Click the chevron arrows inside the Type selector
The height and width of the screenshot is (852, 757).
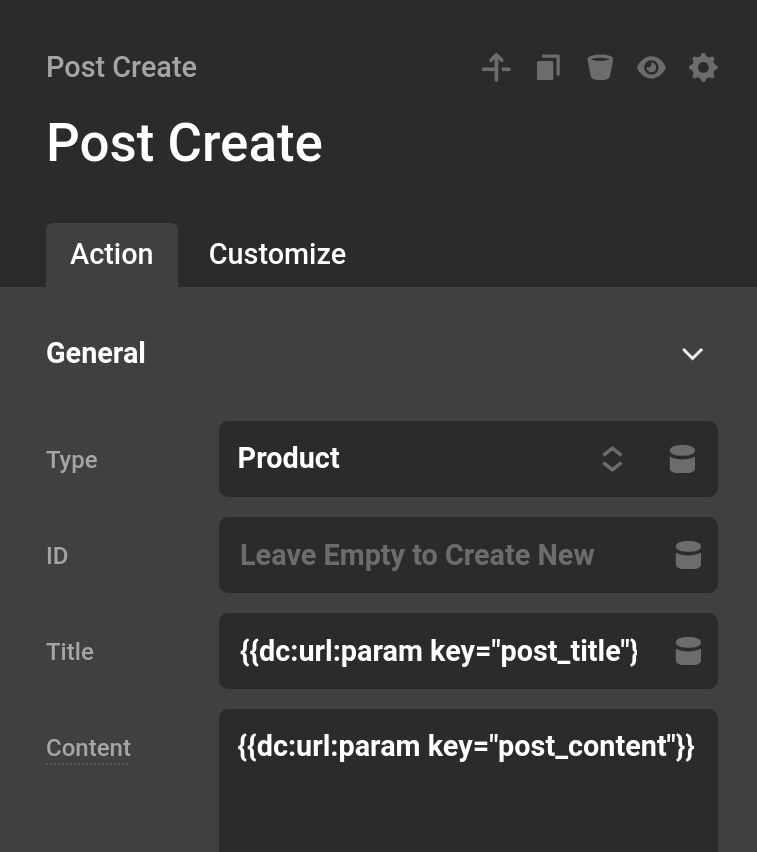[x=611, y=459]
